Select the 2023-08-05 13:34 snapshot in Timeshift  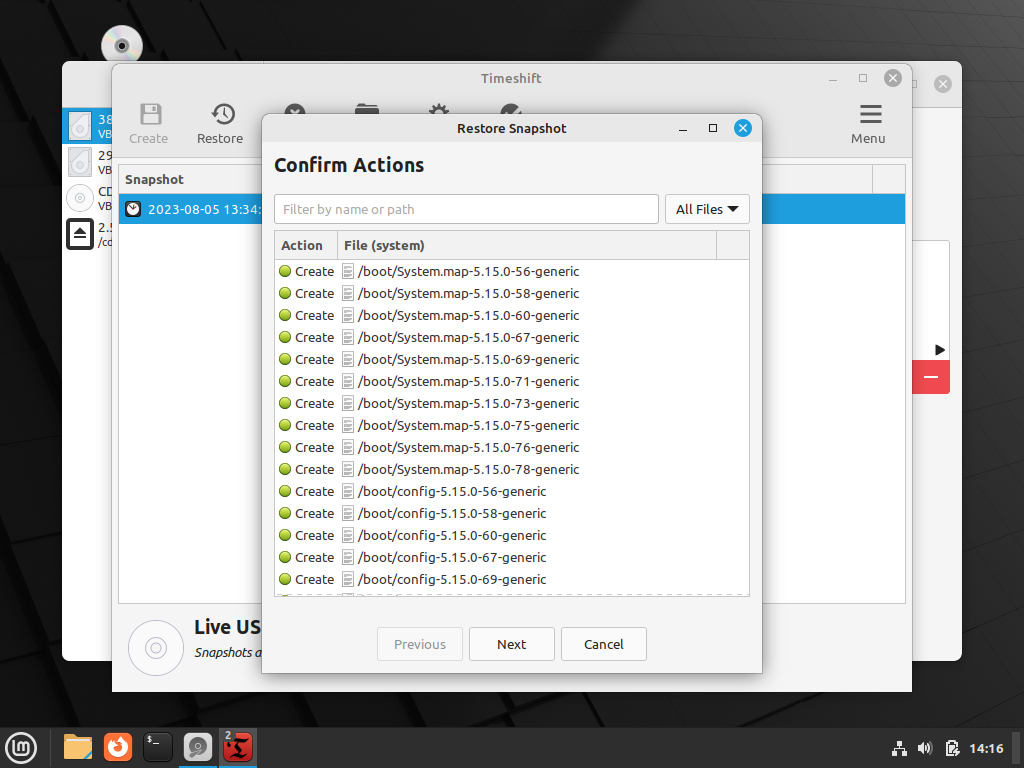[191, 210]
